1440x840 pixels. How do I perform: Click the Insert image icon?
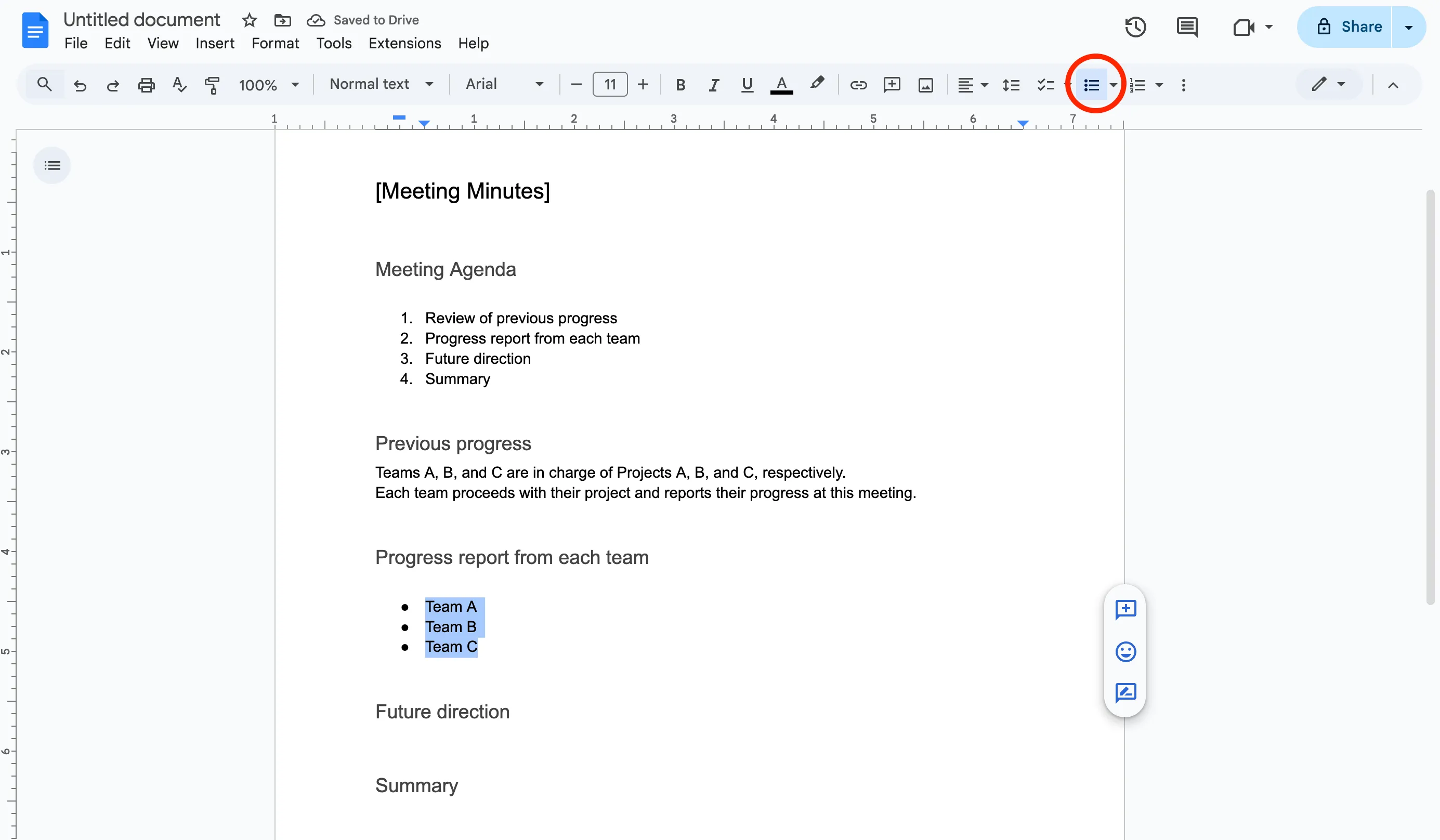[925, 85]
